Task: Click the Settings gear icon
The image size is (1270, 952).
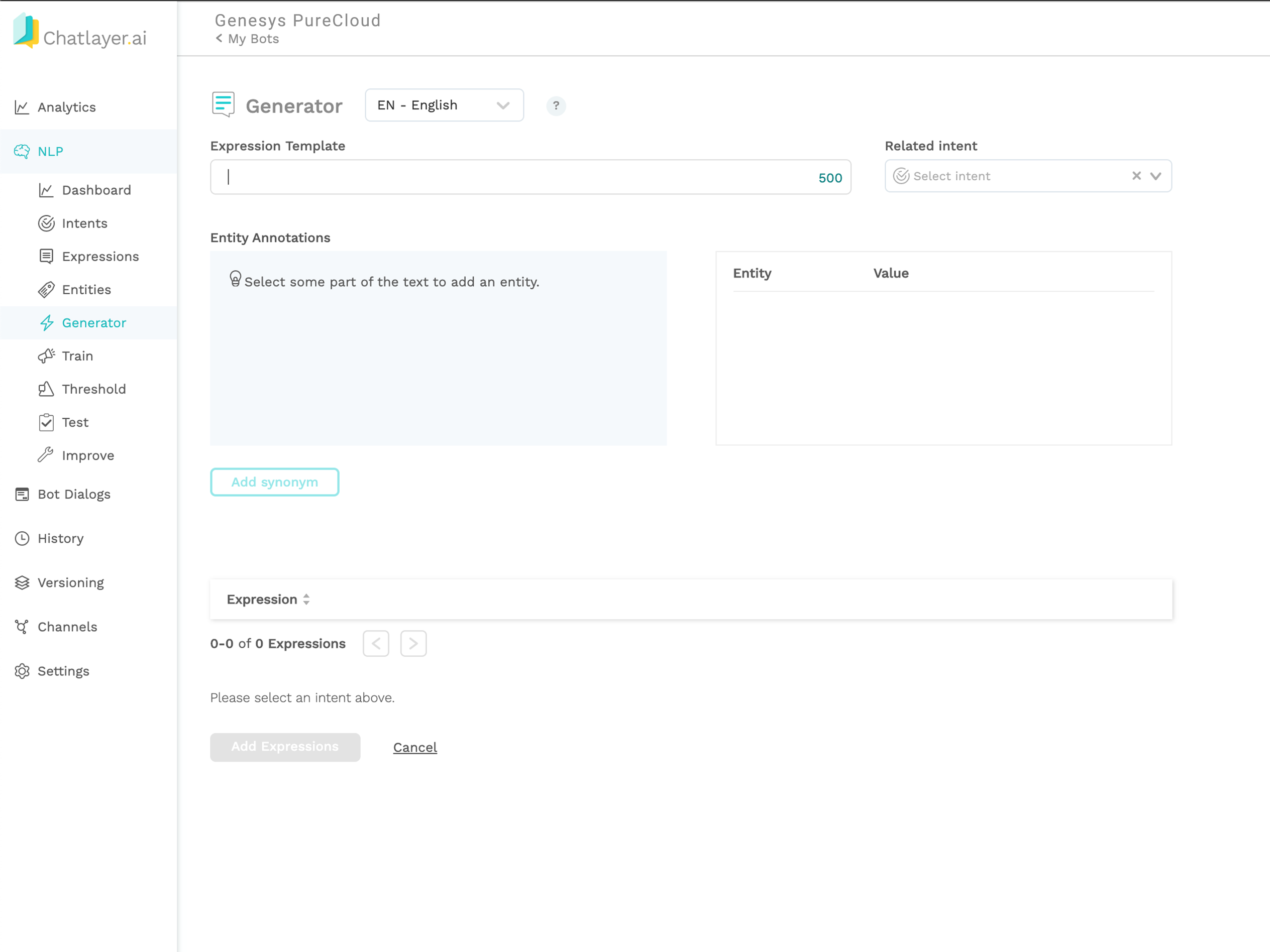Action: click(22, 671)
